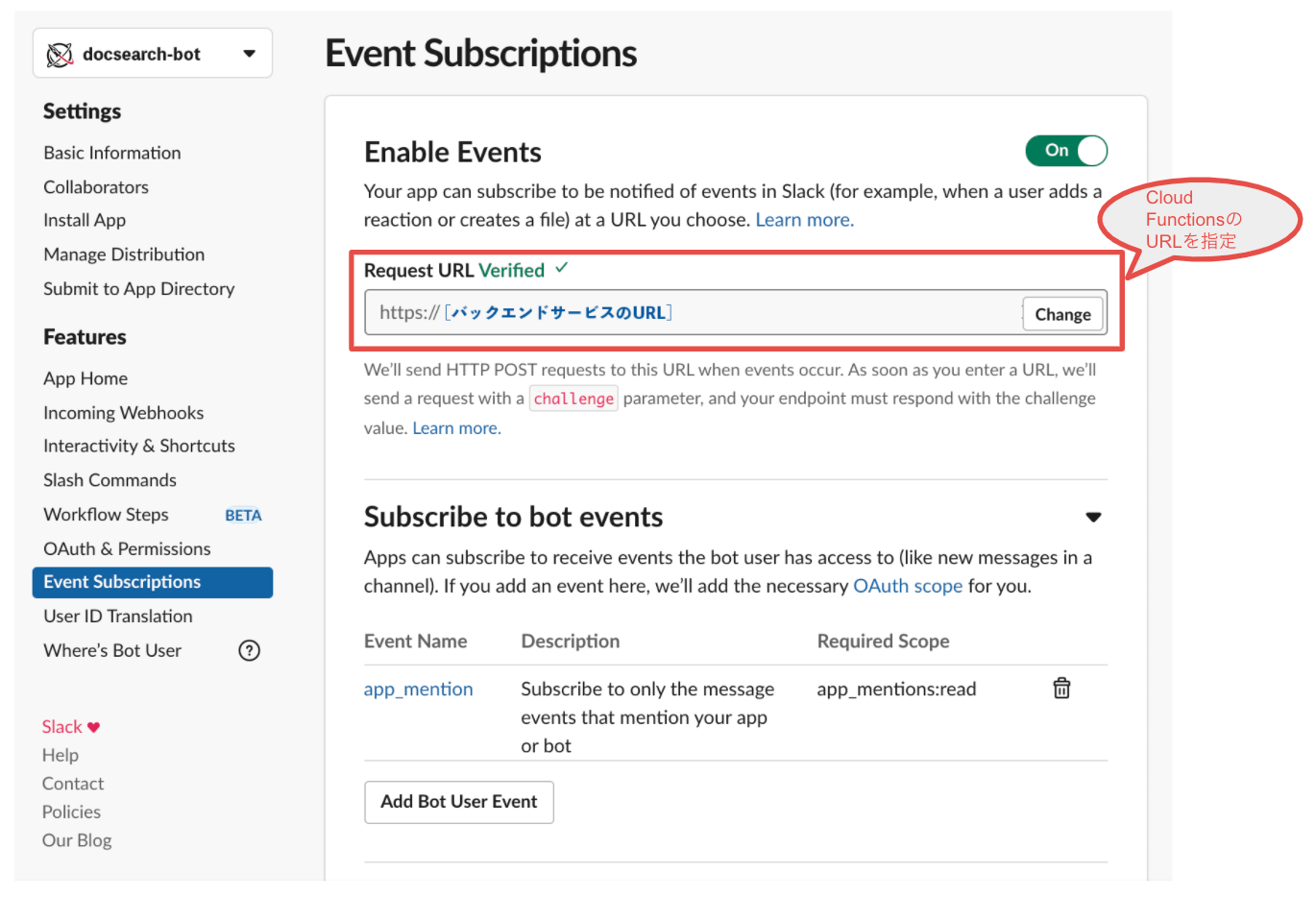
Task: Select Event Subscriptions in sidebar
Action: (x=153, y=582)
